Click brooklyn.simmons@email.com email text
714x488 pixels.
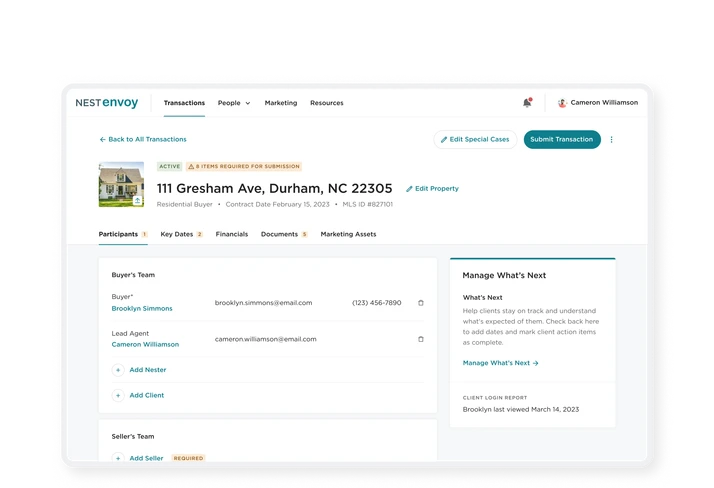point(264,303)
